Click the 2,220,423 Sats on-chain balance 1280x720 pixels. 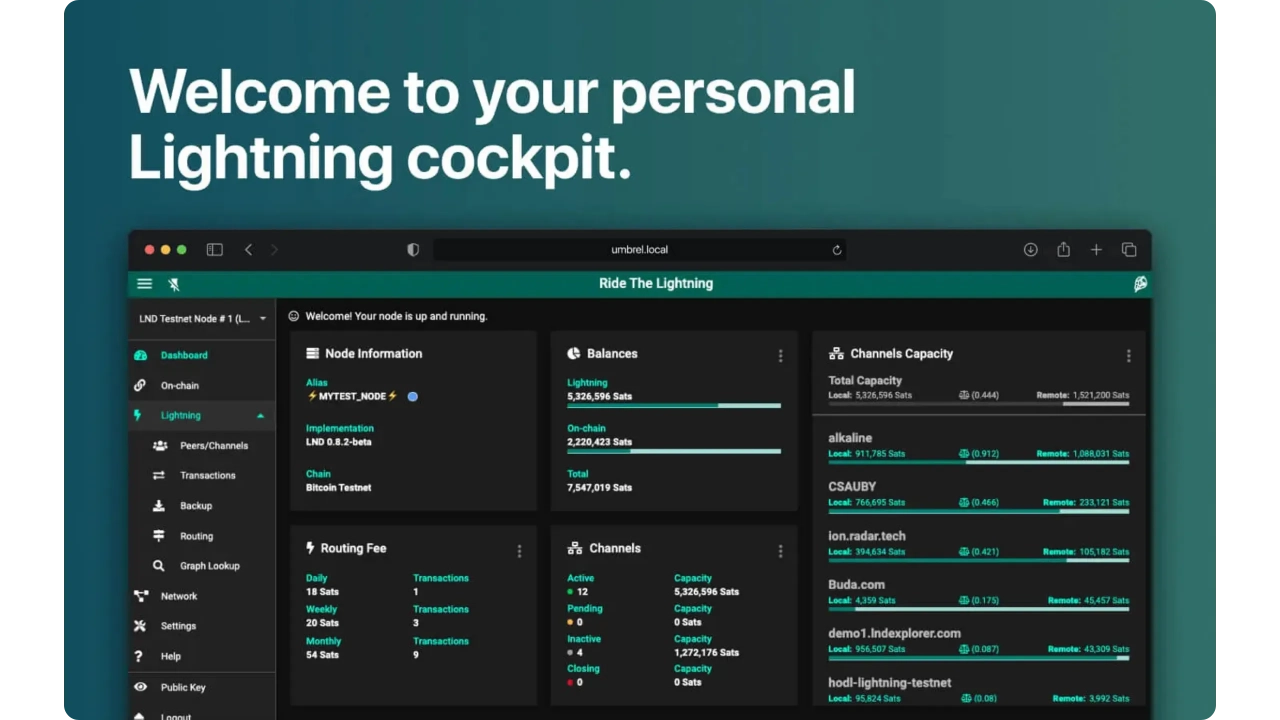[x=600, y=442]
